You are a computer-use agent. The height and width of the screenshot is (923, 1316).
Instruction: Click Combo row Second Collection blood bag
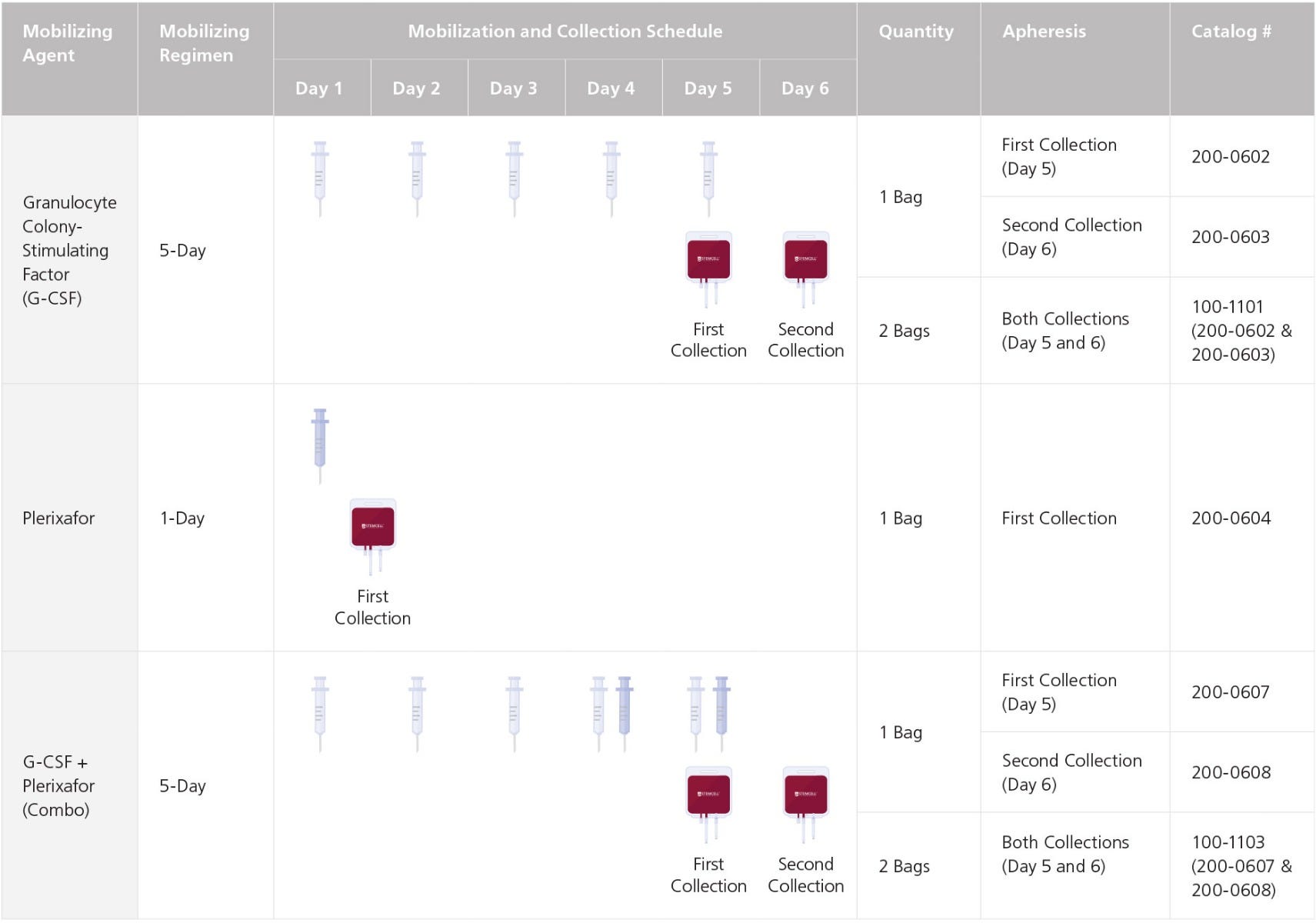coord(805,800)
